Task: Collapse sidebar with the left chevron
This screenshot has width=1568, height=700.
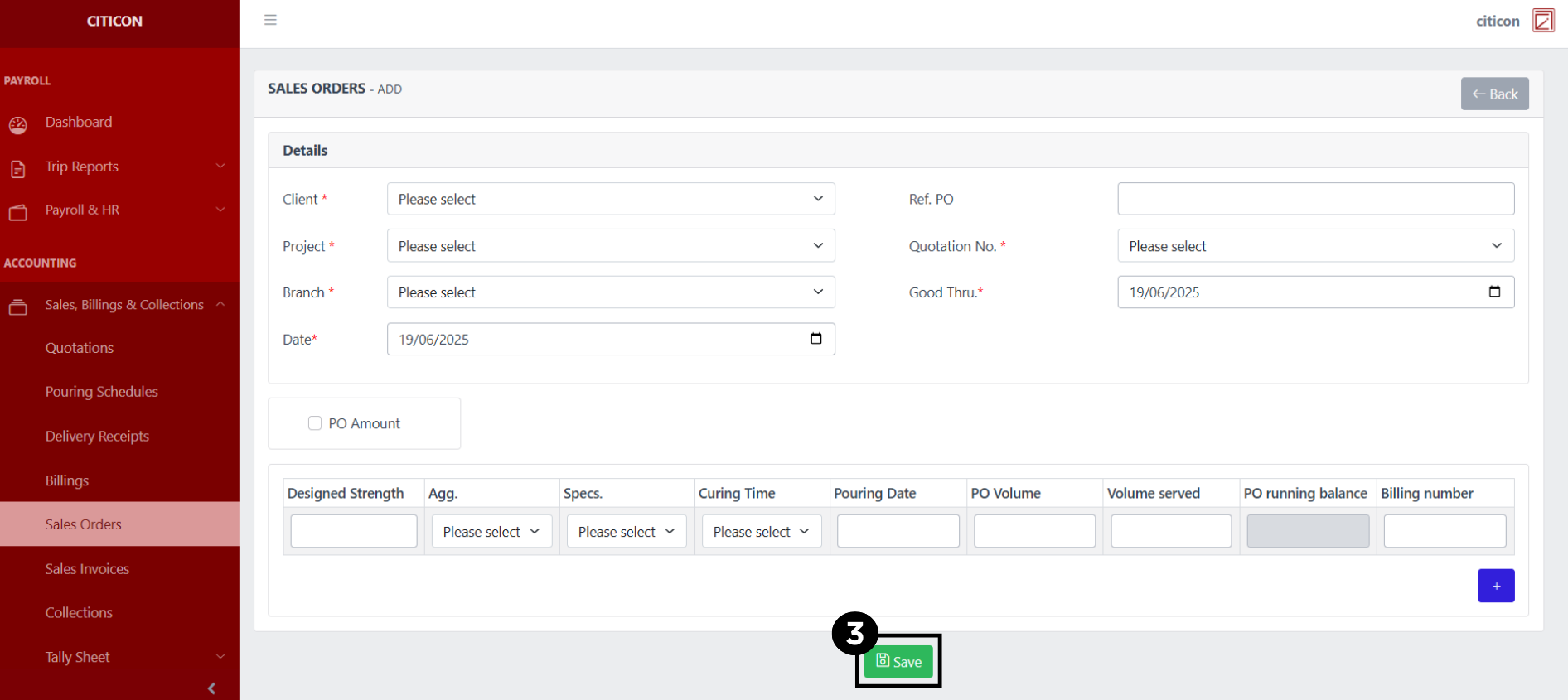Action: 211,688
